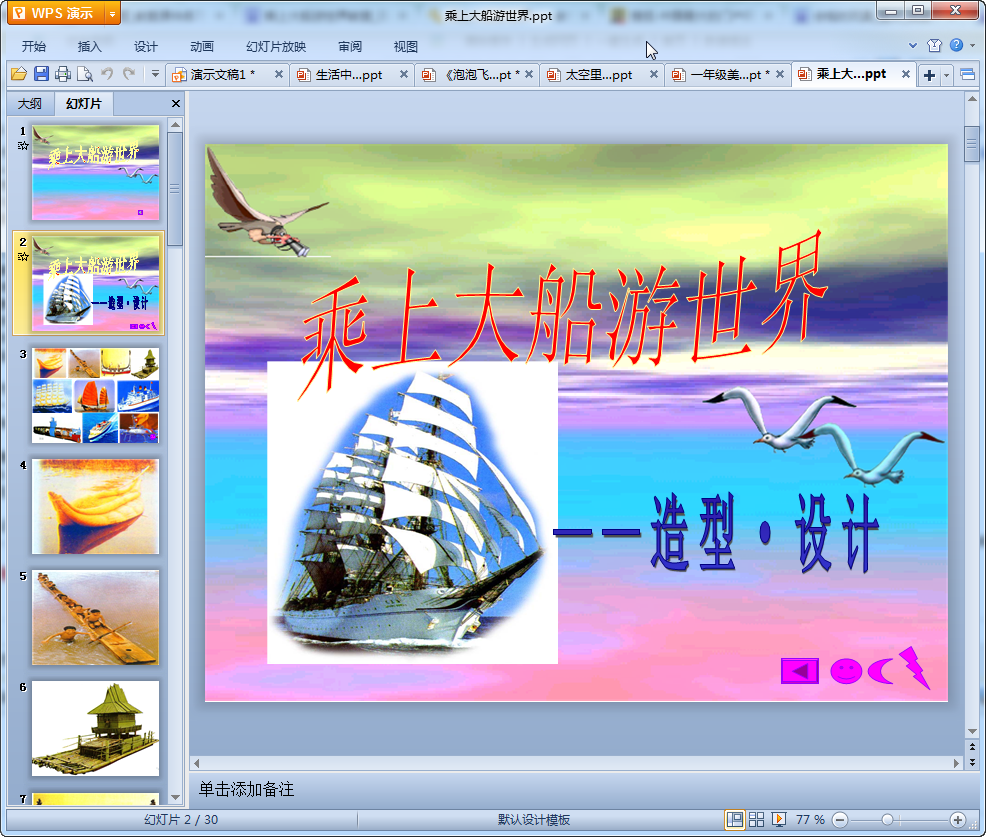The height and width of the screenshot is (837, 986).
Task: Click the Print icon
Action: [62, 74]
